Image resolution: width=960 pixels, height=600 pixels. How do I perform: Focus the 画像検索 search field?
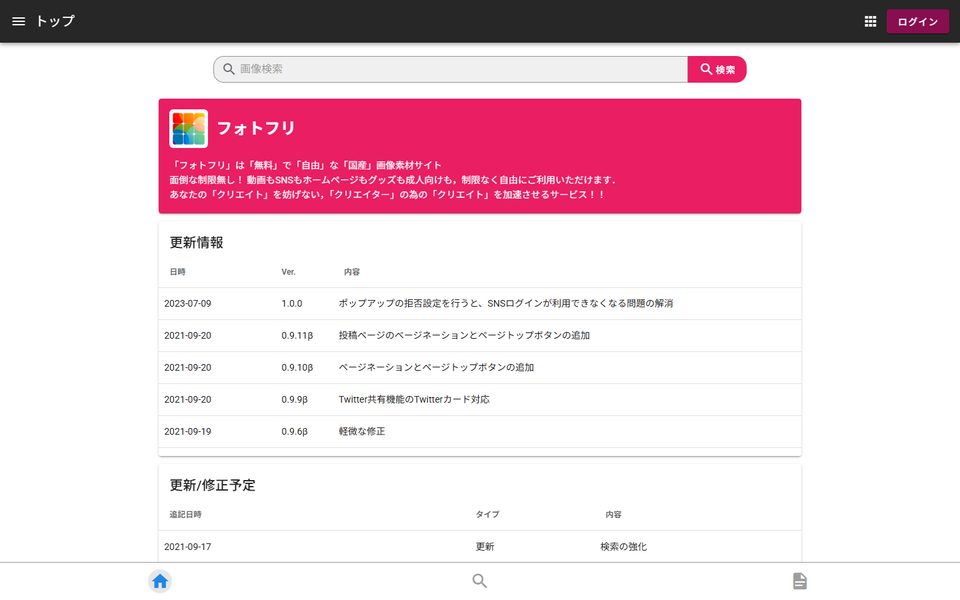pyautogui.click(x=451, y=69)
